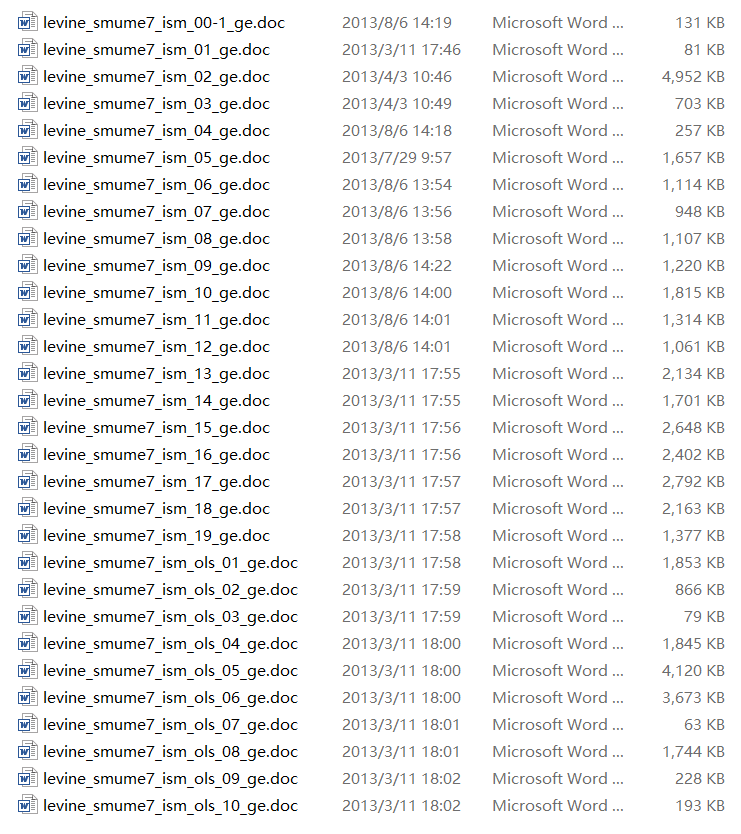Click the 703 KB size value
This screenshot has width=741, height=834.
click(700, 103)
